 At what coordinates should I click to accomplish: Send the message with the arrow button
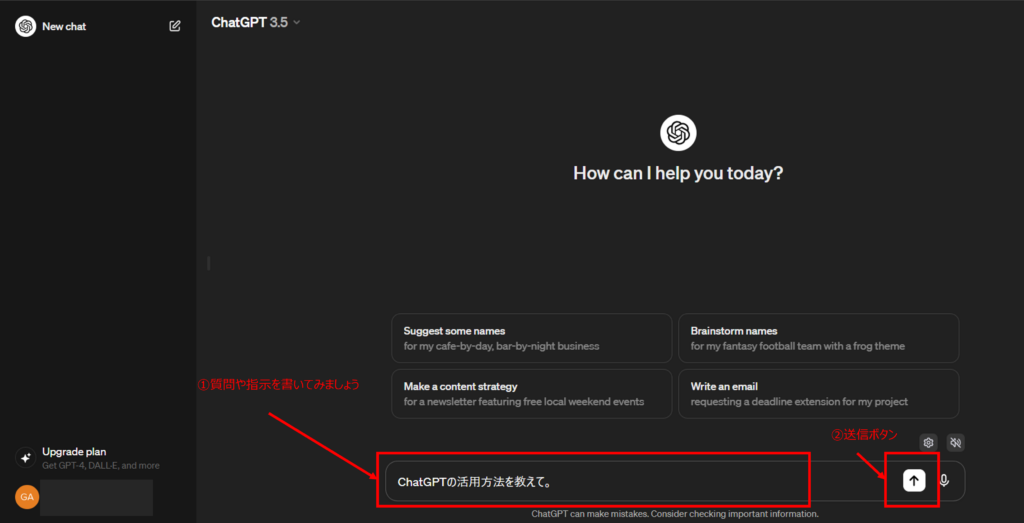point(914,481)
